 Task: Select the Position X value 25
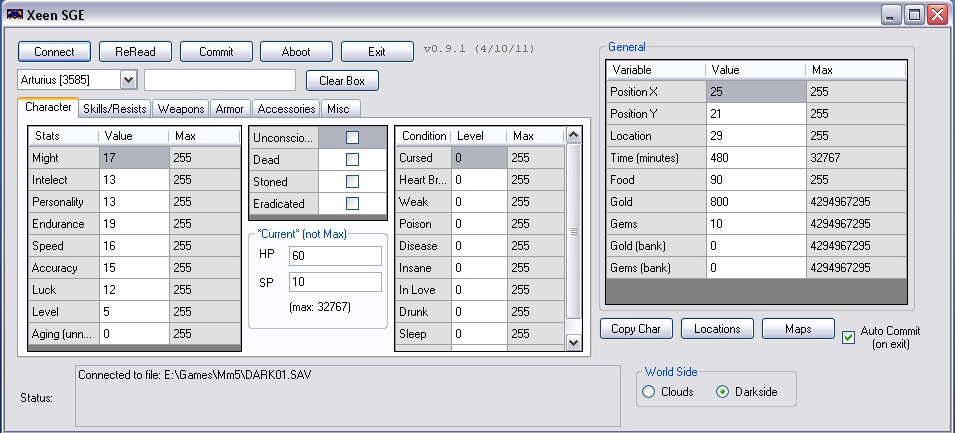coord(756,92)
